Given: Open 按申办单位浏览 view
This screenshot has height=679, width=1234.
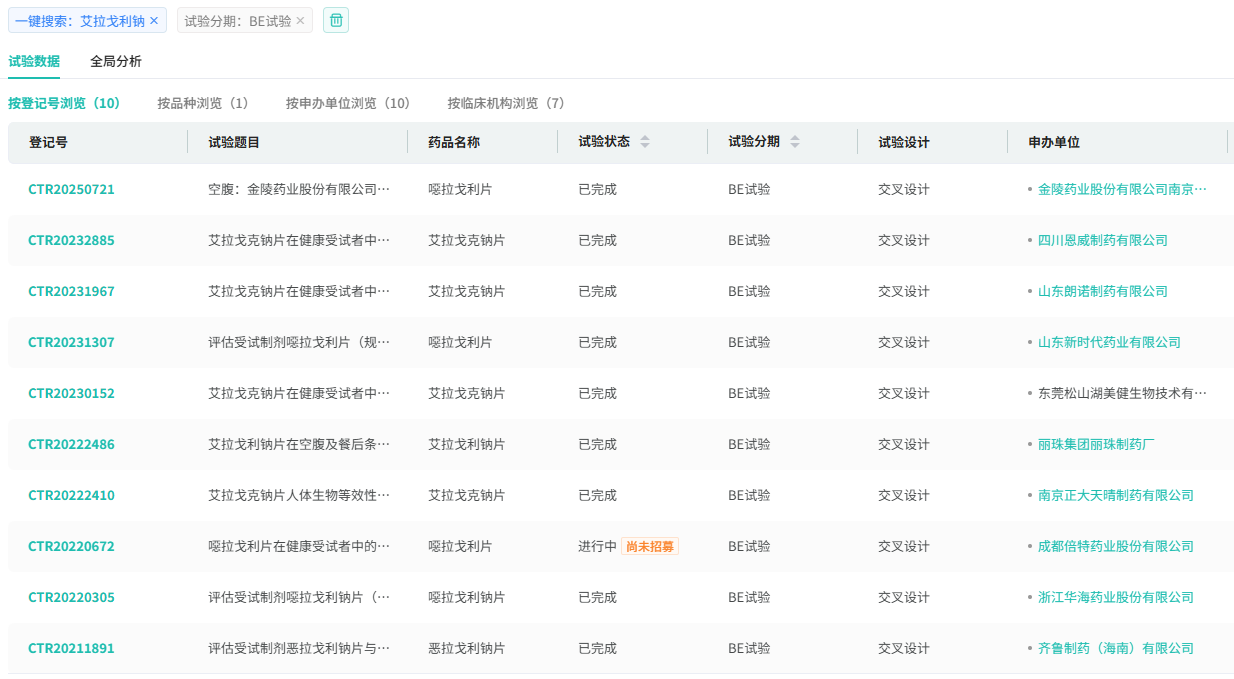Looking at the screenshot, I should 348,103.
